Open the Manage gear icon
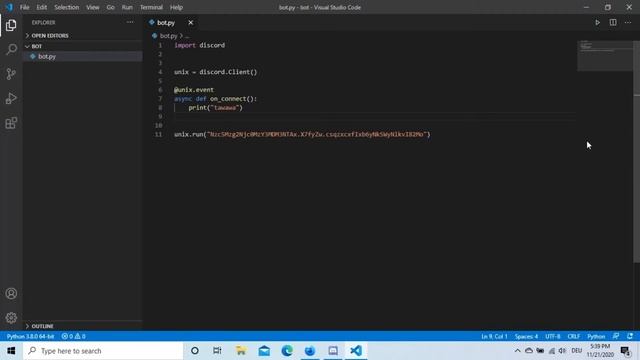This screenshot has width=640, height=360. pyautogui.click(x=11, y=318)
